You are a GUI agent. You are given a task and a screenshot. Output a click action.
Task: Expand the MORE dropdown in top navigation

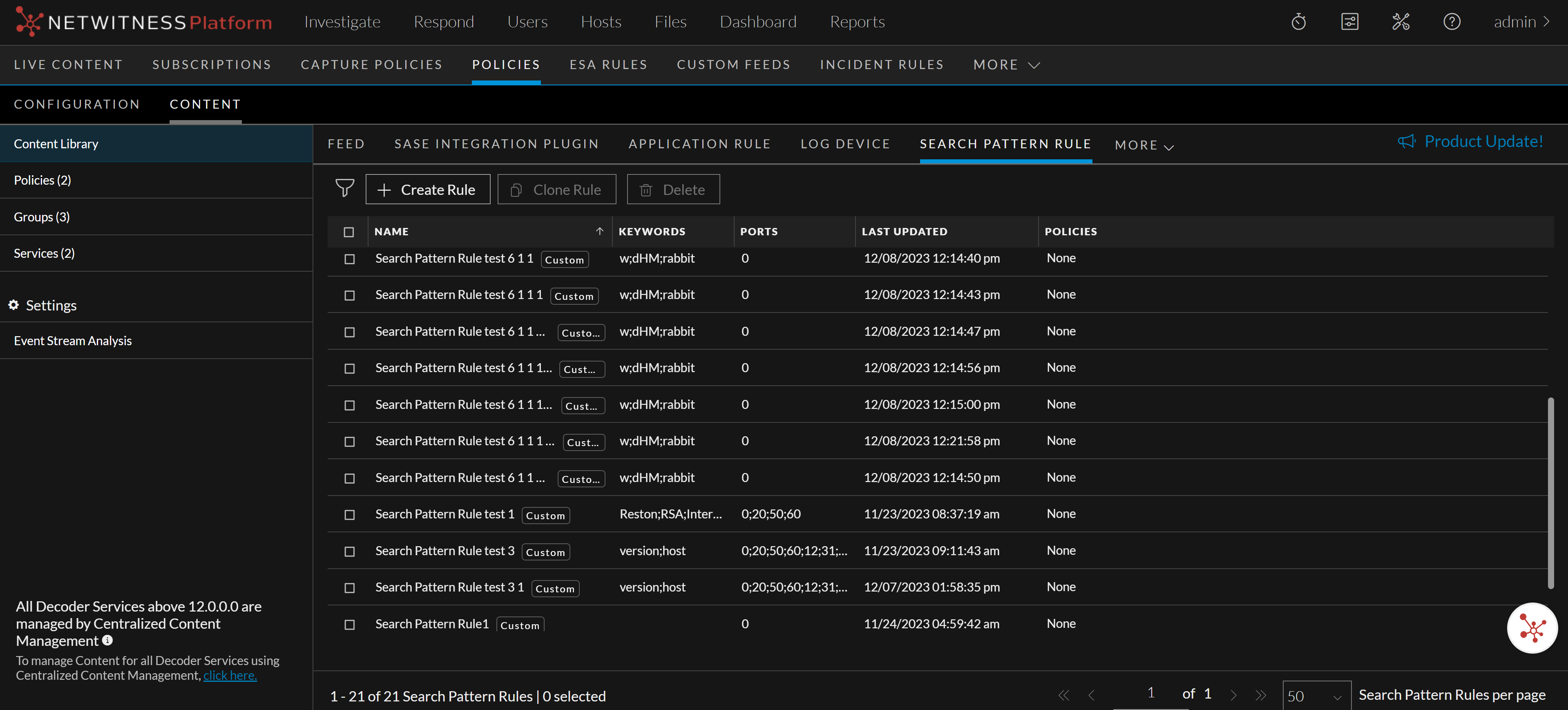1006,65
